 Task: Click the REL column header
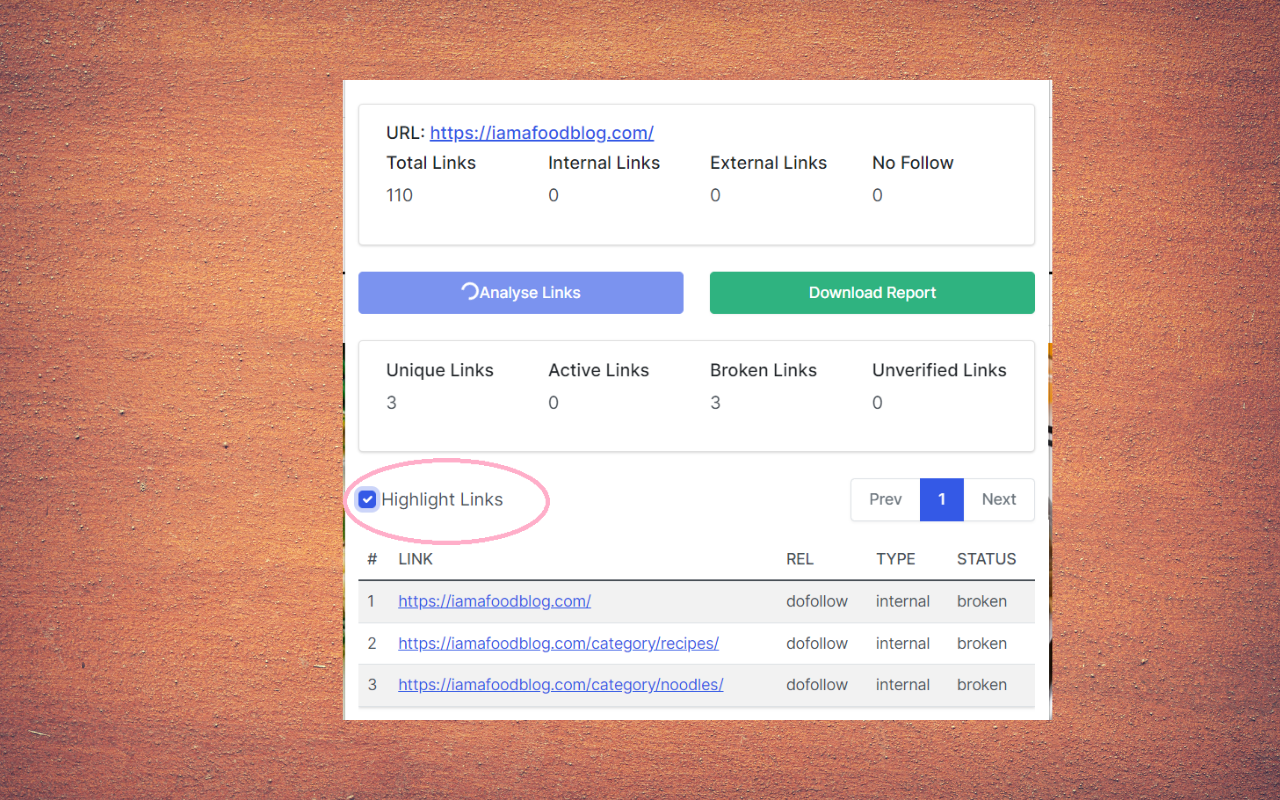800,559
